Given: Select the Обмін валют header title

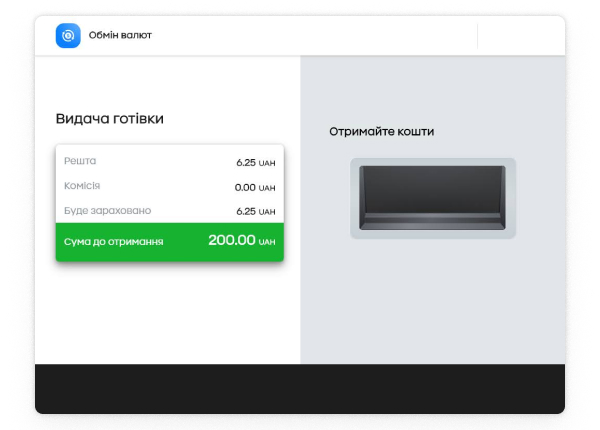Looking at the screenshot, I should (x=120, y=36).
